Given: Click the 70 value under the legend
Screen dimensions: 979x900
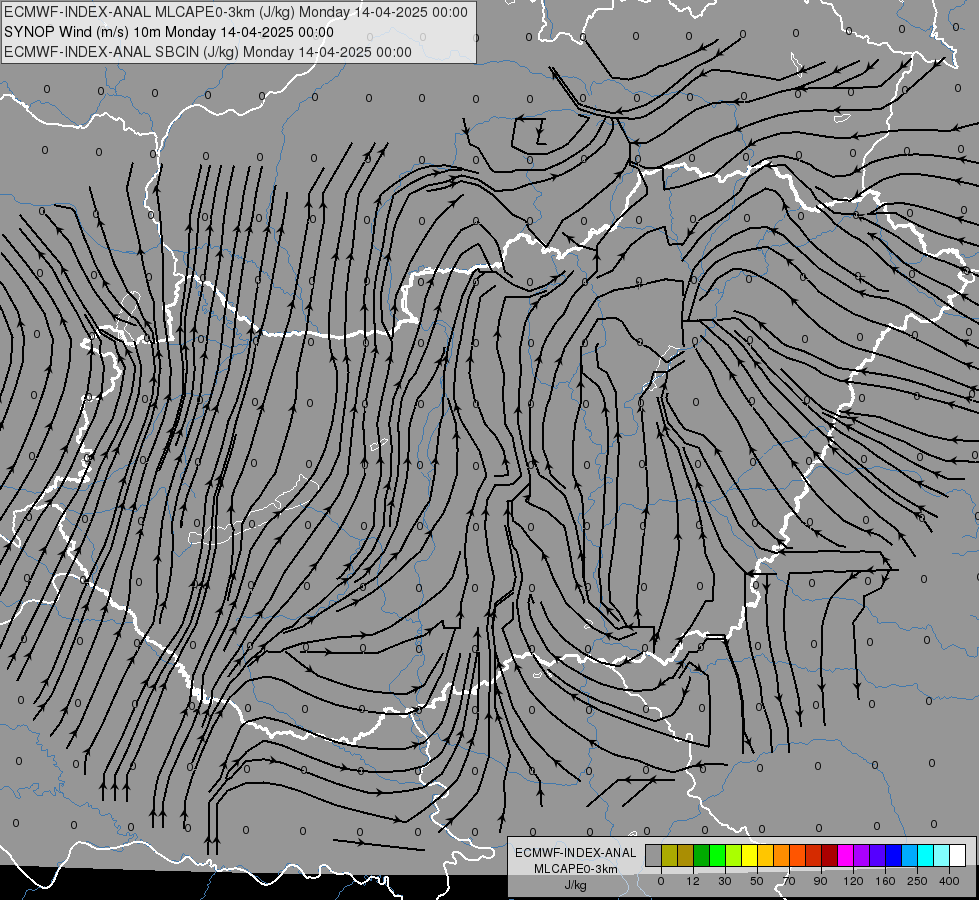Looking at the screenshot, I should click(x=789, y=882).
